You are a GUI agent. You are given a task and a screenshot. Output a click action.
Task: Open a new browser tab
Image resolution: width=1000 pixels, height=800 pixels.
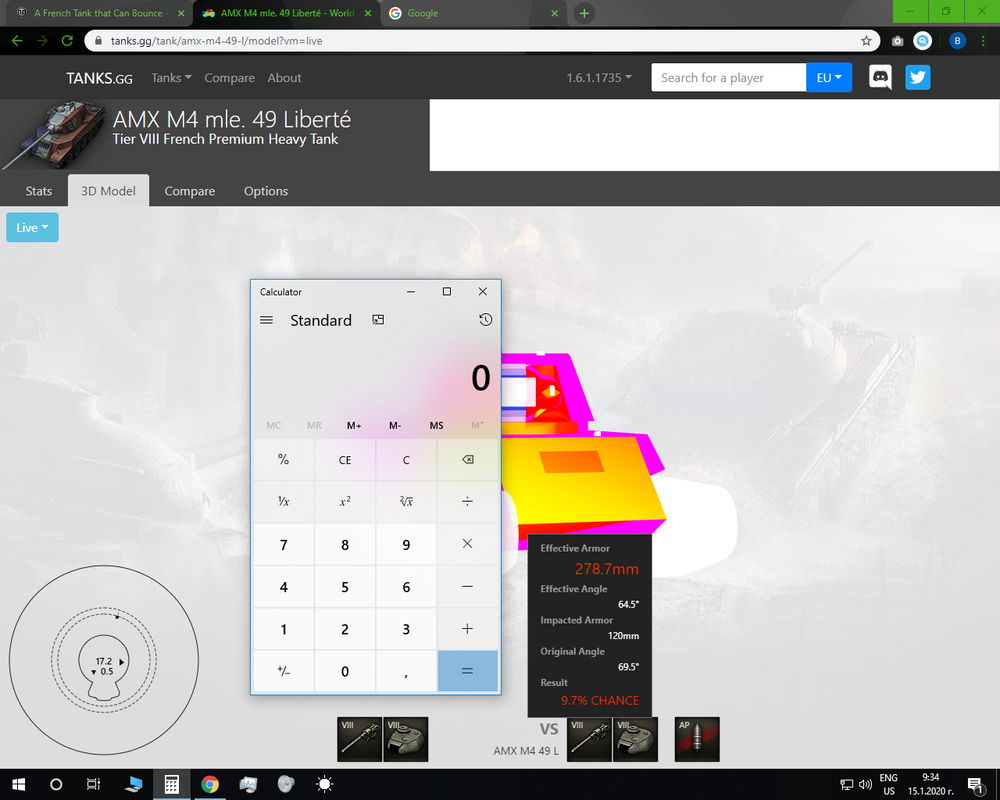pyautogui.click(x=584, y=13)
